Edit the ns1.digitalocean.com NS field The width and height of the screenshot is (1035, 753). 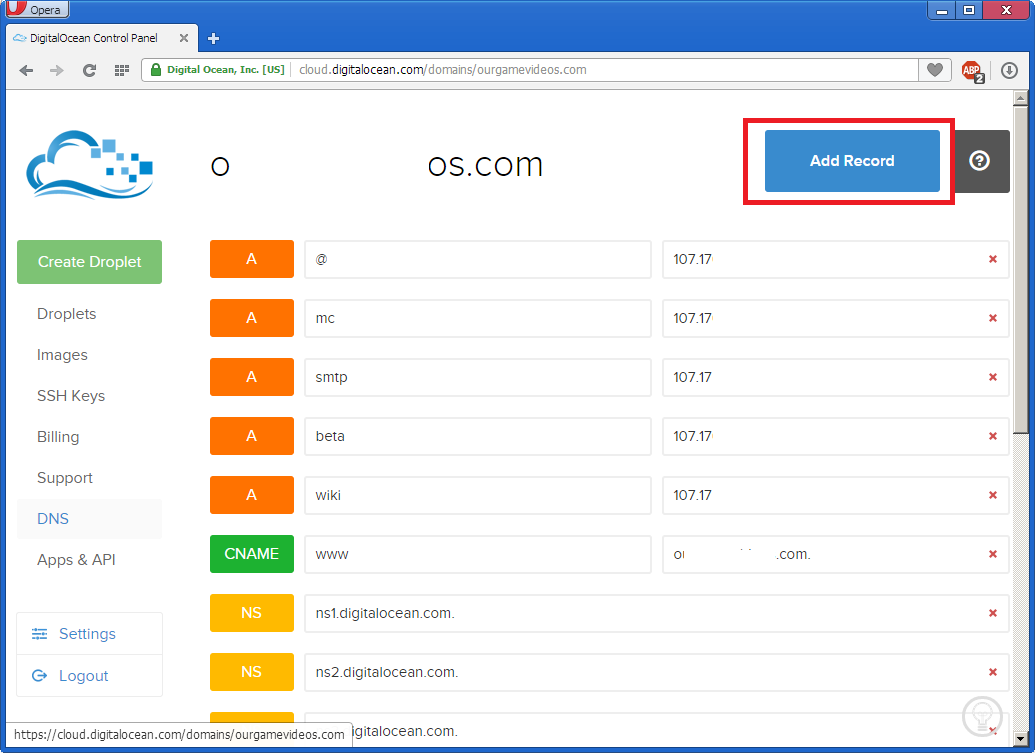[x=657, y=613]
